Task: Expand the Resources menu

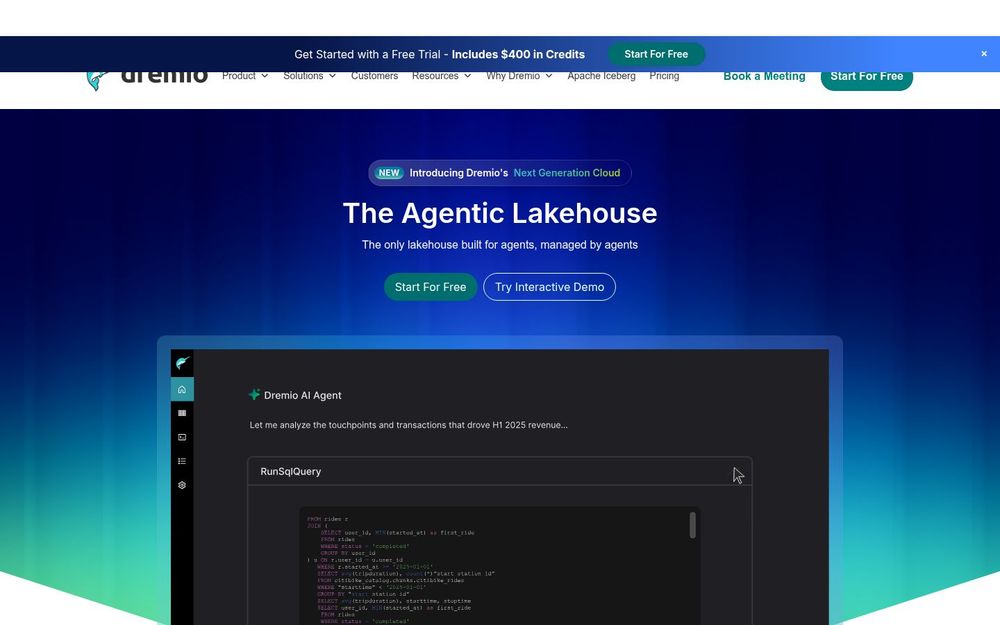Action: tap(441, 76)
